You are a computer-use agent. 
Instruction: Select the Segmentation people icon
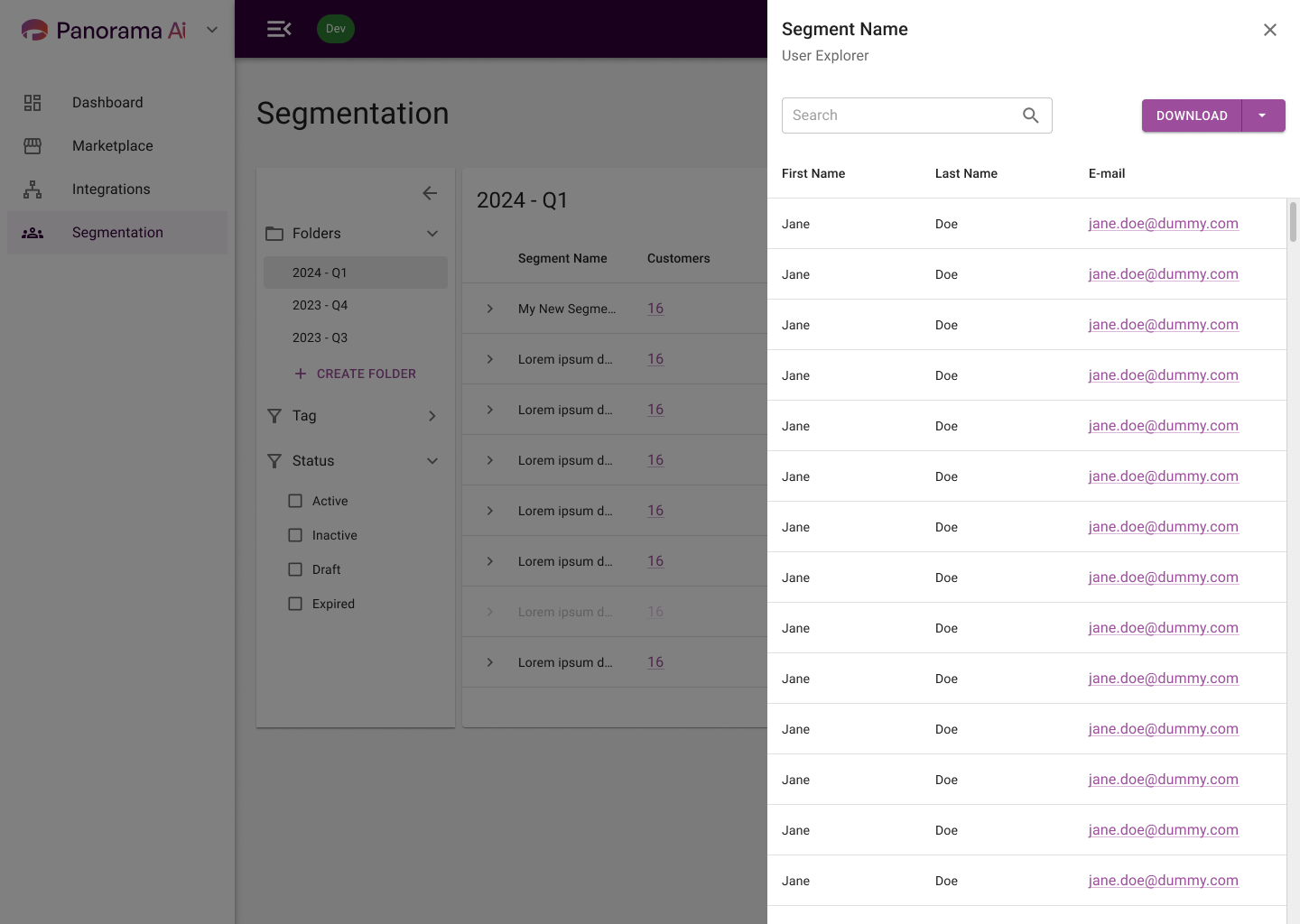point(32,233)
